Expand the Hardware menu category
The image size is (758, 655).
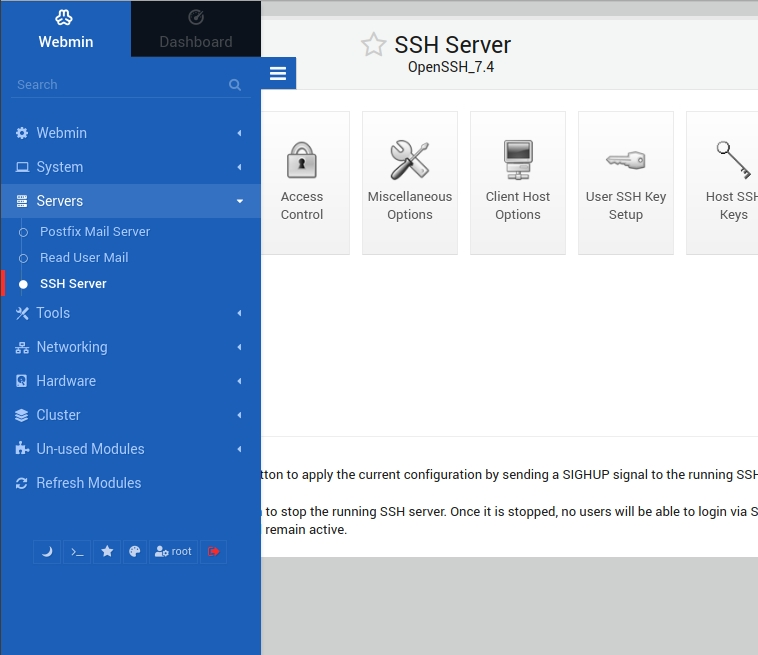[131, 381]
